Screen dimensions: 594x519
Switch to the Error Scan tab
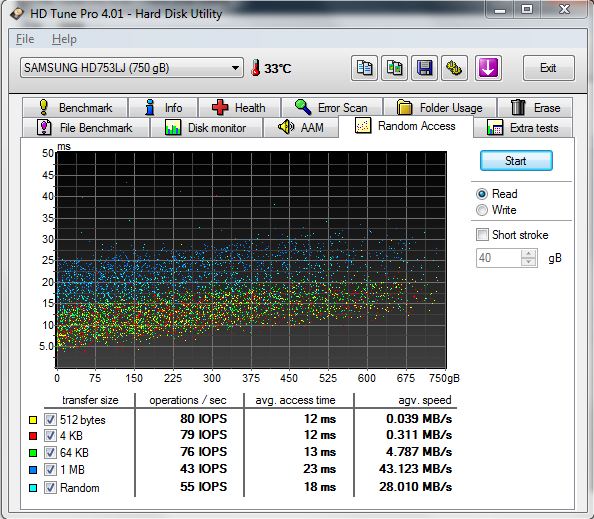click(x=332, y=108)
